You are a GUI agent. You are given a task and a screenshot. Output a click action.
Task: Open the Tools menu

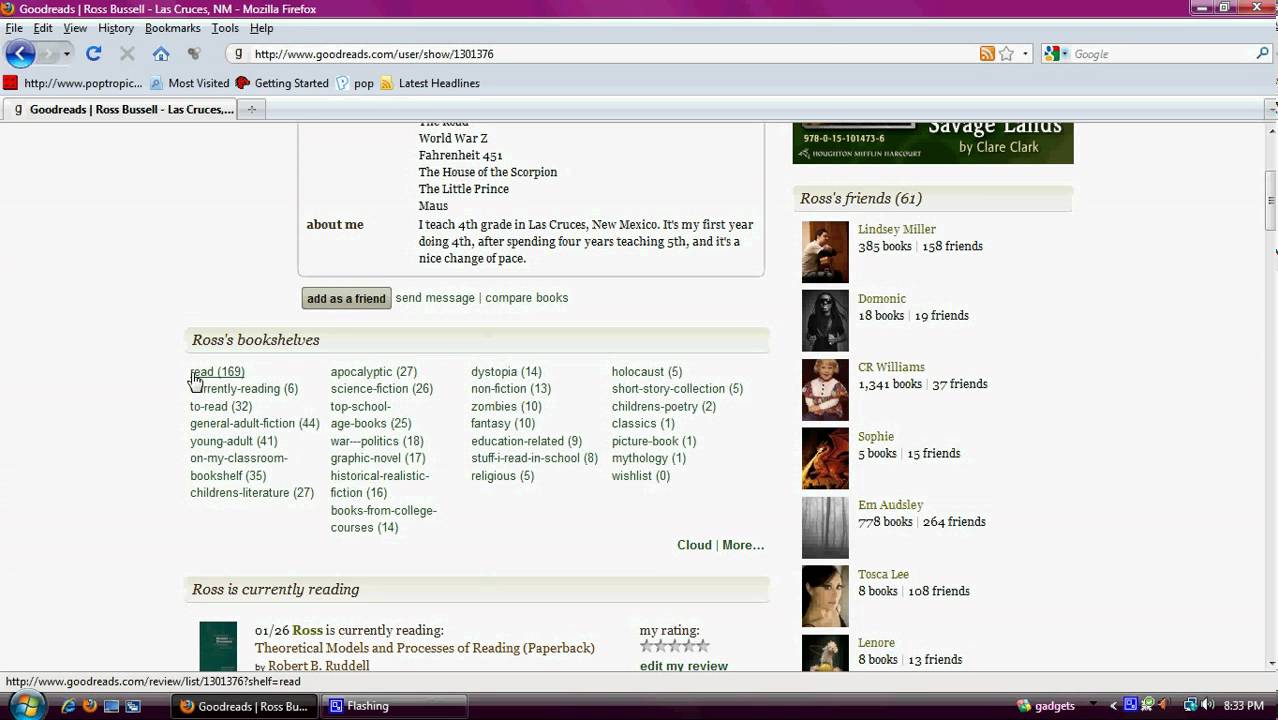225,28
